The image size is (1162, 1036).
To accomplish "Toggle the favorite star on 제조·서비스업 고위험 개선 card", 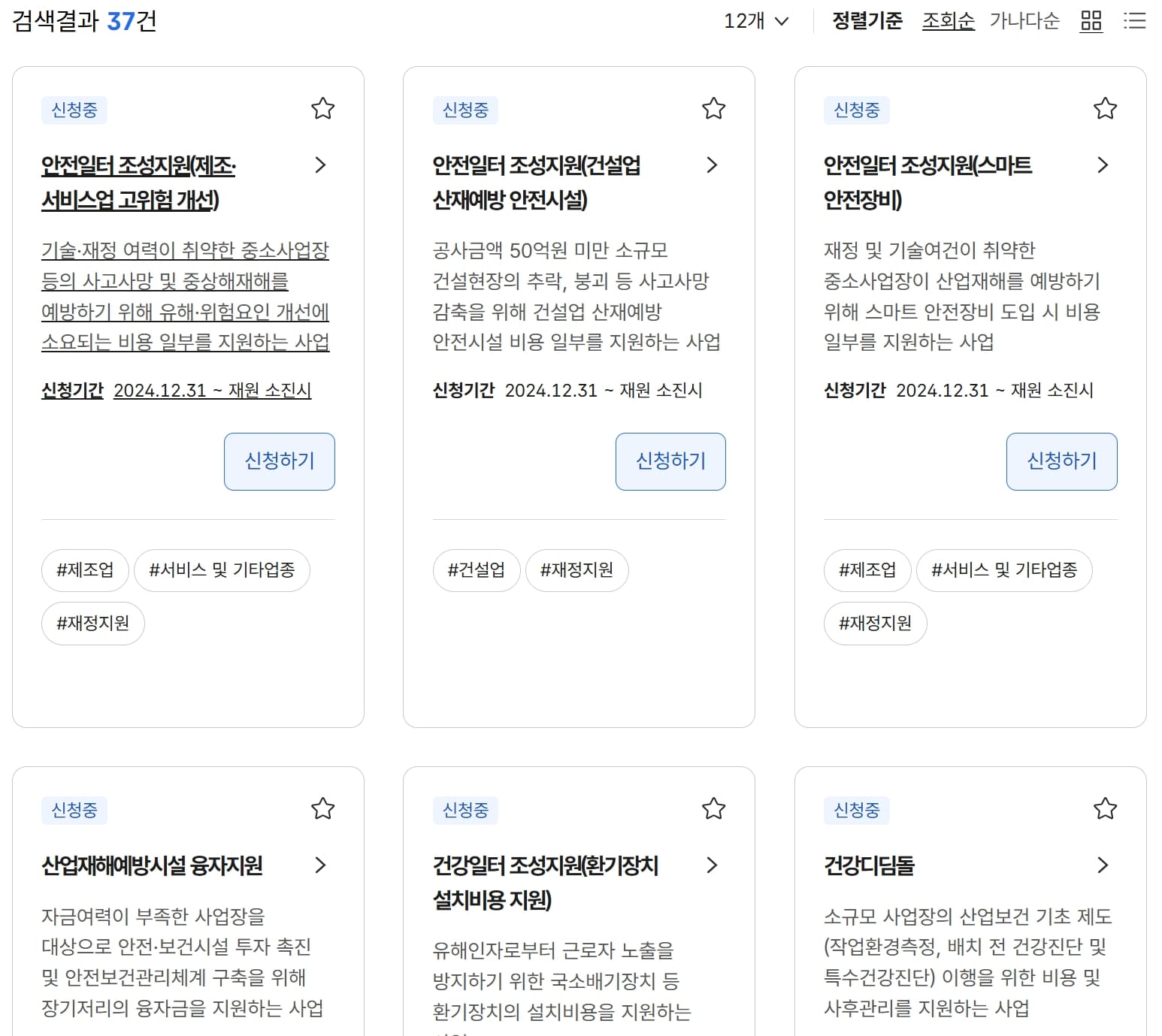I will (x=322, y=109).
